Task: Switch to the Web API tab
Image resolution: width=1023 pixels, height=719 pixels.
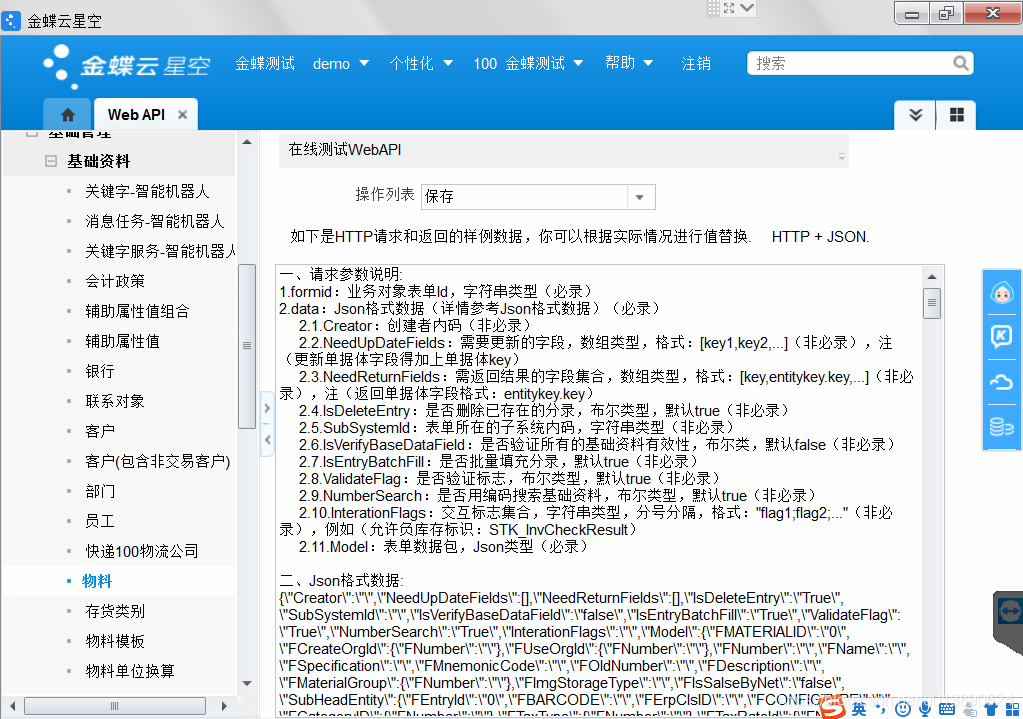Action: point(136,115)
